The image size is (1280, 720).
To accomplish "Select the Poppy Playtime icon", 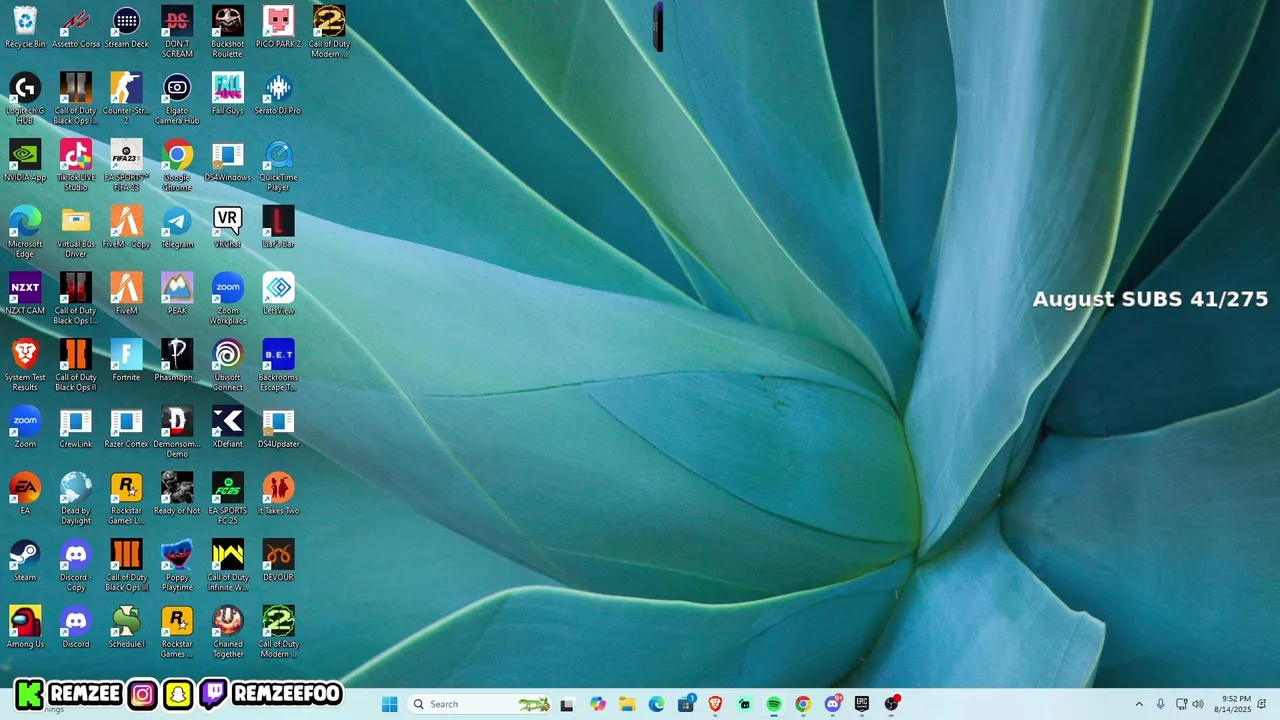I will pyautogui.click(x=177, y=566).
